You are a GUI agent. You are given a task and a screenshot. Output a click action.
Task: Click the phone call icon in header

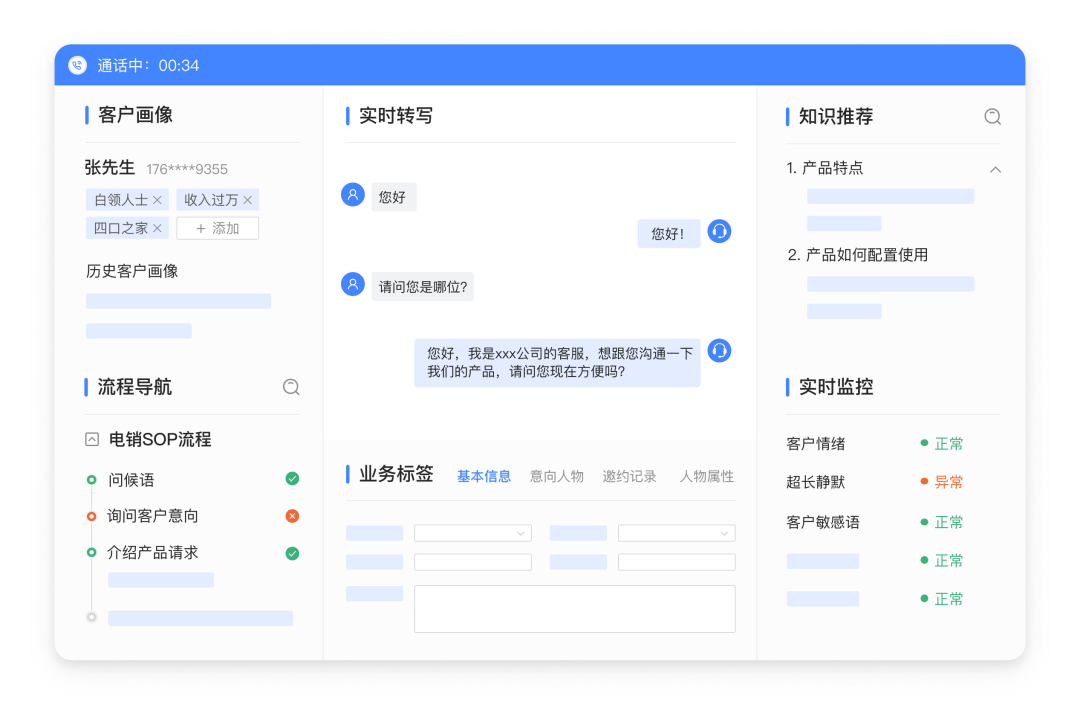[x=77, y=65]
